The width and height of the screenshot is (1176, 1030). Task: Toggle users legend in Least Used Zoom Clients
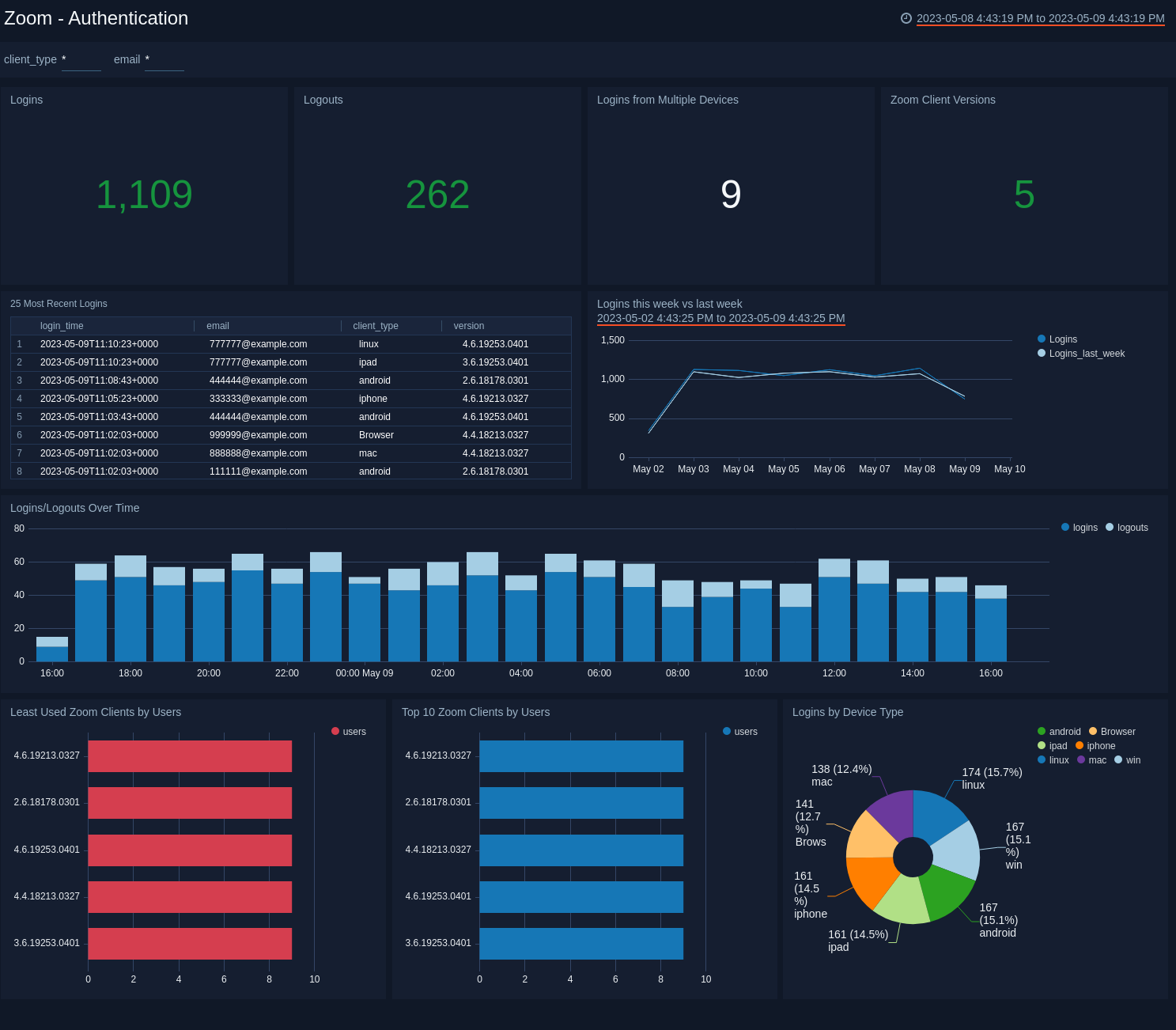[x=348, y=731]
